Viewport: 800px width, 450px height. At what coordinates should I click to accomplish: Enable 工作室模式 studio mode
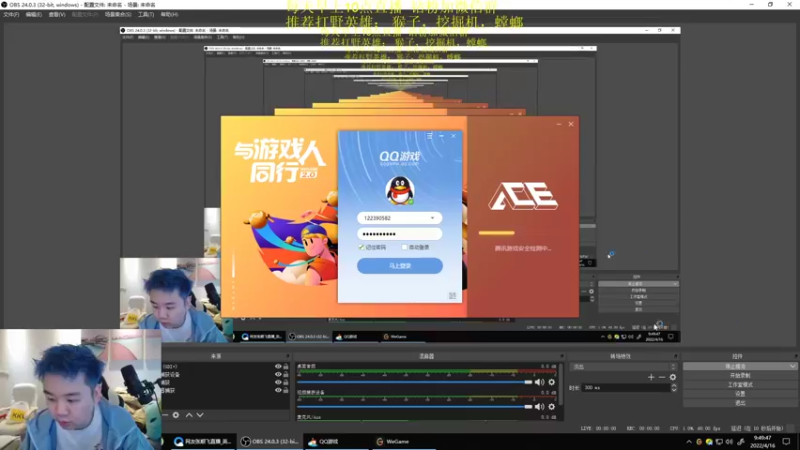coord(740,385)
